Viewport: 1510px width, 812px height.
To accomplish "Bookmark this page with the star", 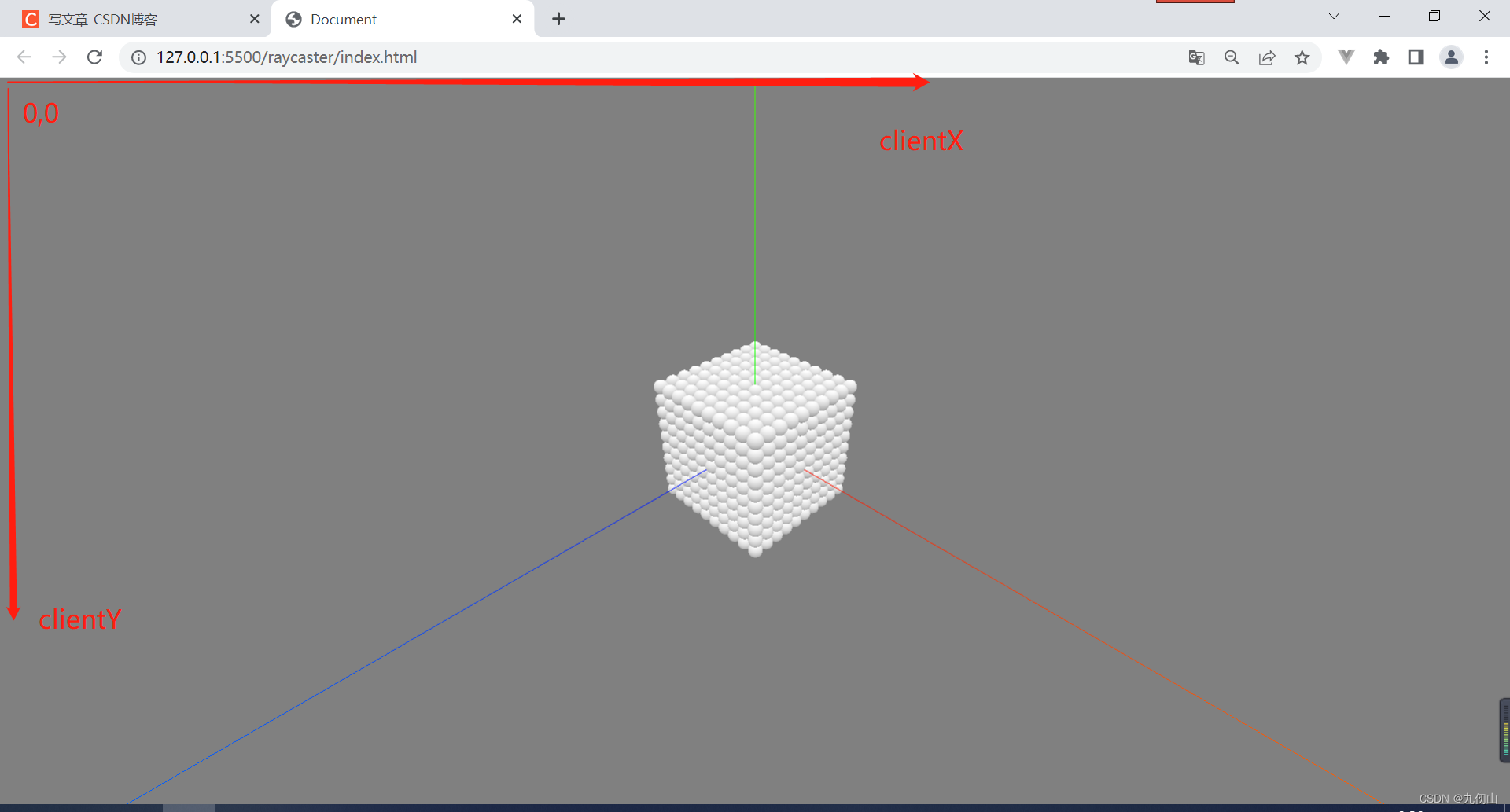I will pos(1302,57).
